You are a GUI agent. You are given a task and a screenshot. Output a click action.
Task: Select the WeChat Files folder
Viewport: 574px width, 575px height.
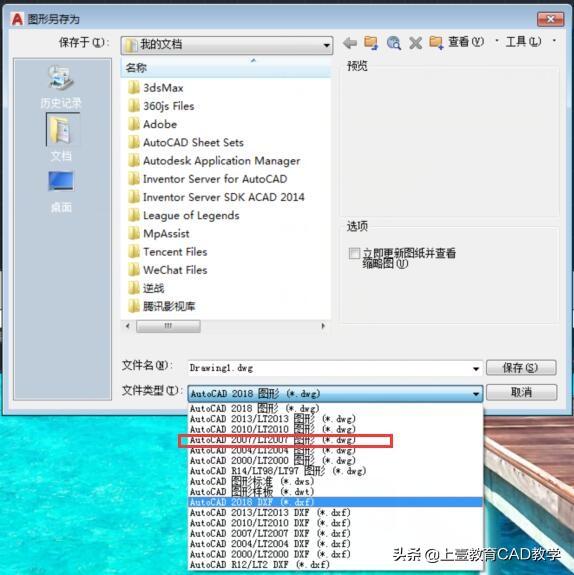[167, 270]
